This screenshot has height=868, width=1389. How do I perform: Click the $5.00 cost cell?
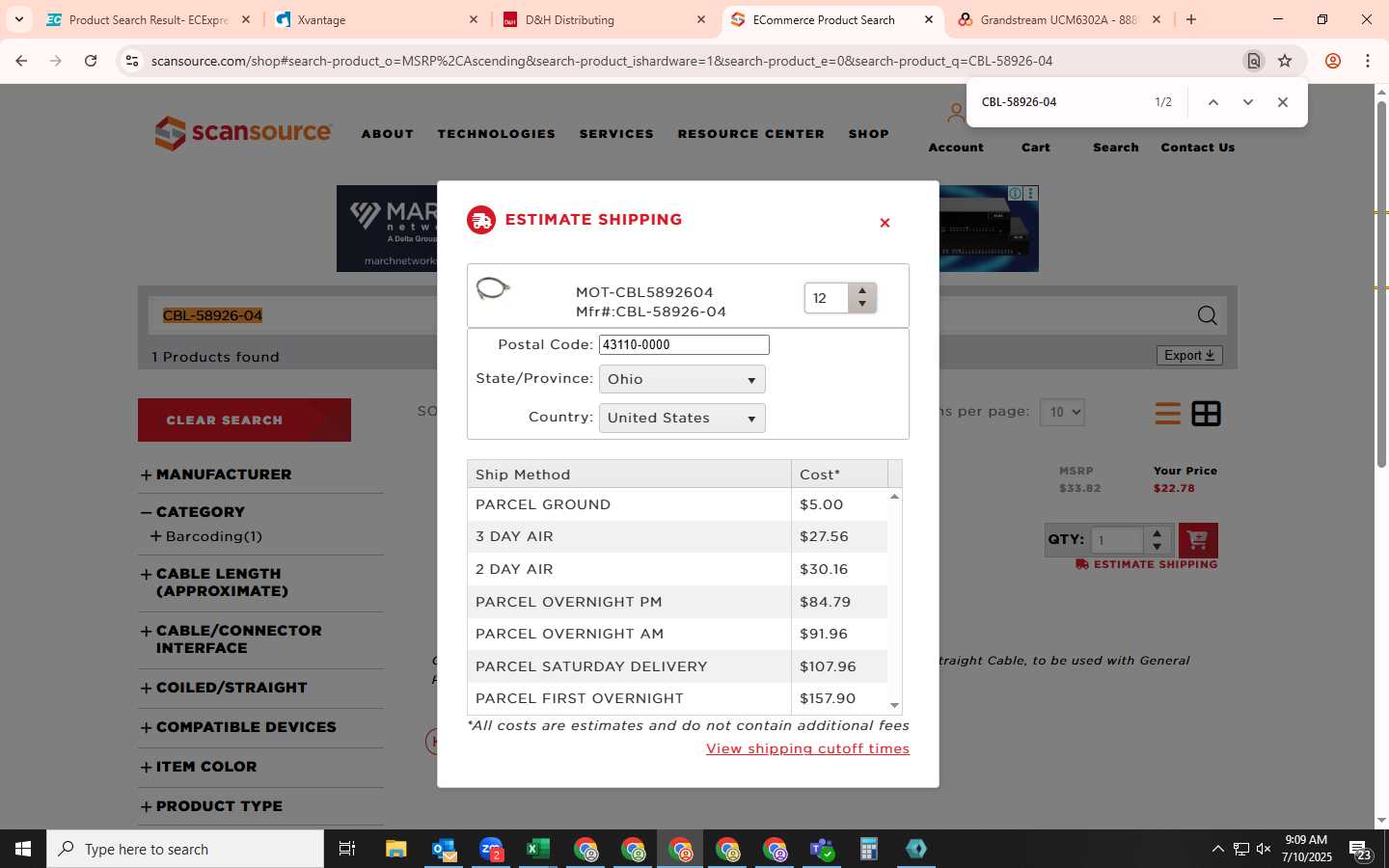coord(839,504)
